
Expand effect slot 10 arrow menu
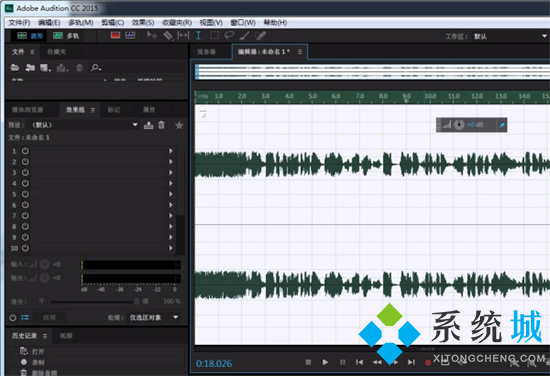171,248
